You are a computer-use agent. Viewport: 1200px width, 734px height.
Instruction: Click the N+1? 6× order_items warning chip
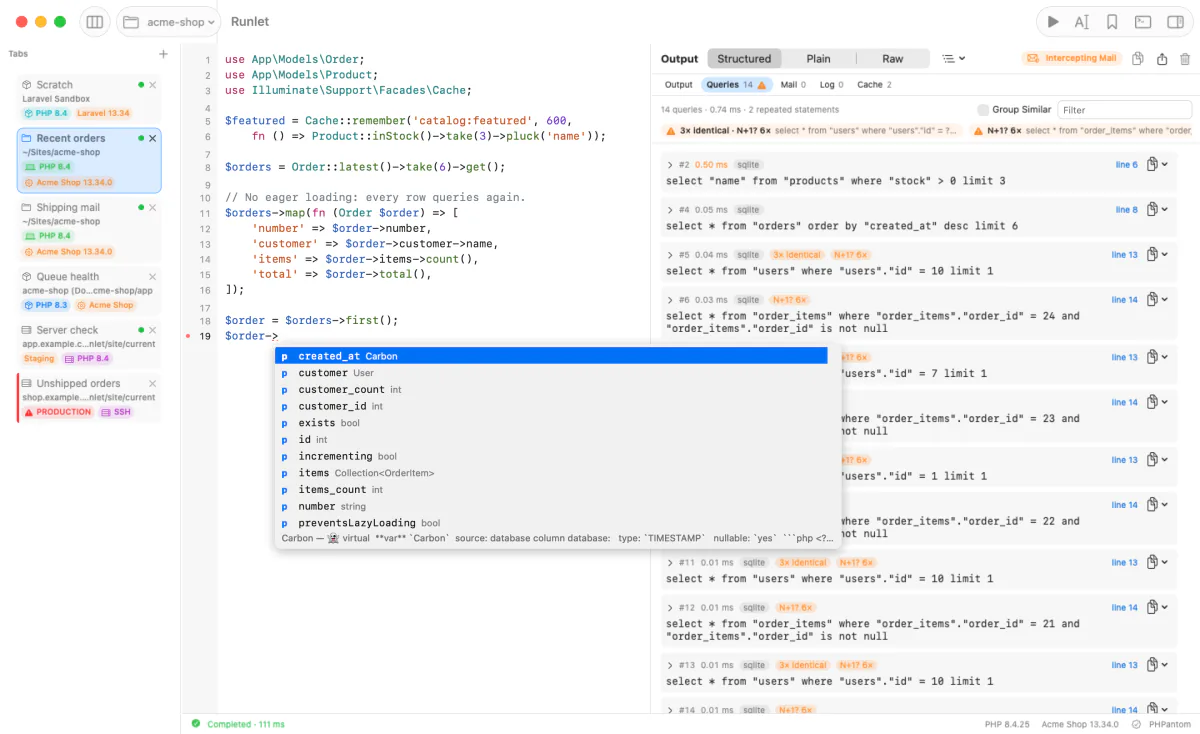(x=1081, y=130)
